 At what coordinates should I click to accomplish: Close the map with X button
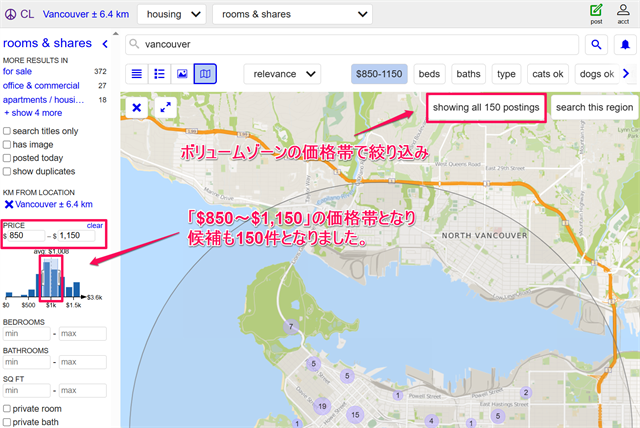coord(137,107)
